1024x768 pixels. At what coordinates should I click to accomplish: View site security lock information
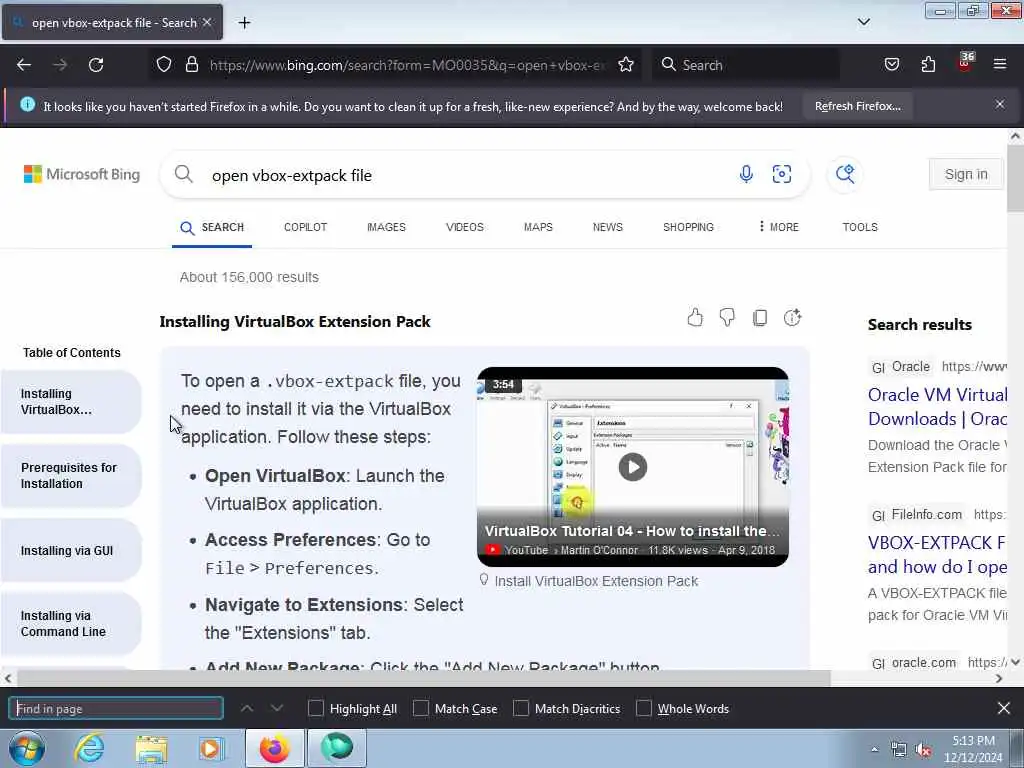tap(191, 64)
